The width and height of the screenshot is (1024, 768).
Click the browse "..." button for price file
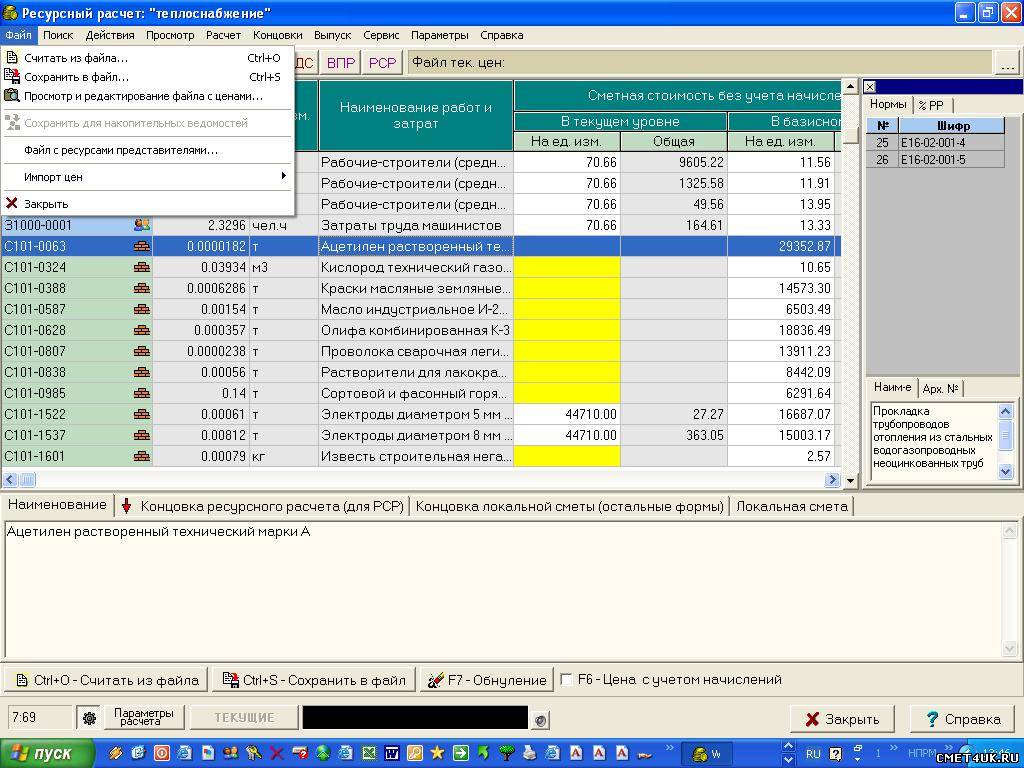(1007, 63)
